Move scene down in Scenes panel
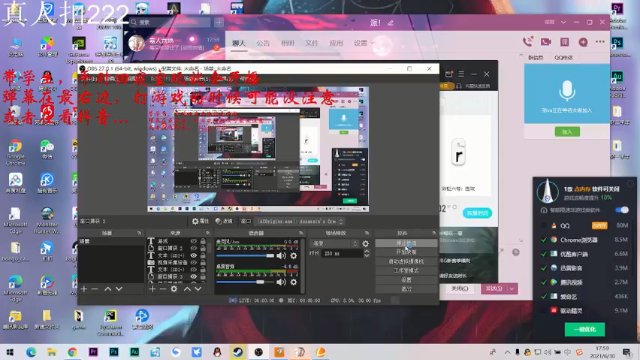 pos(119,289)
